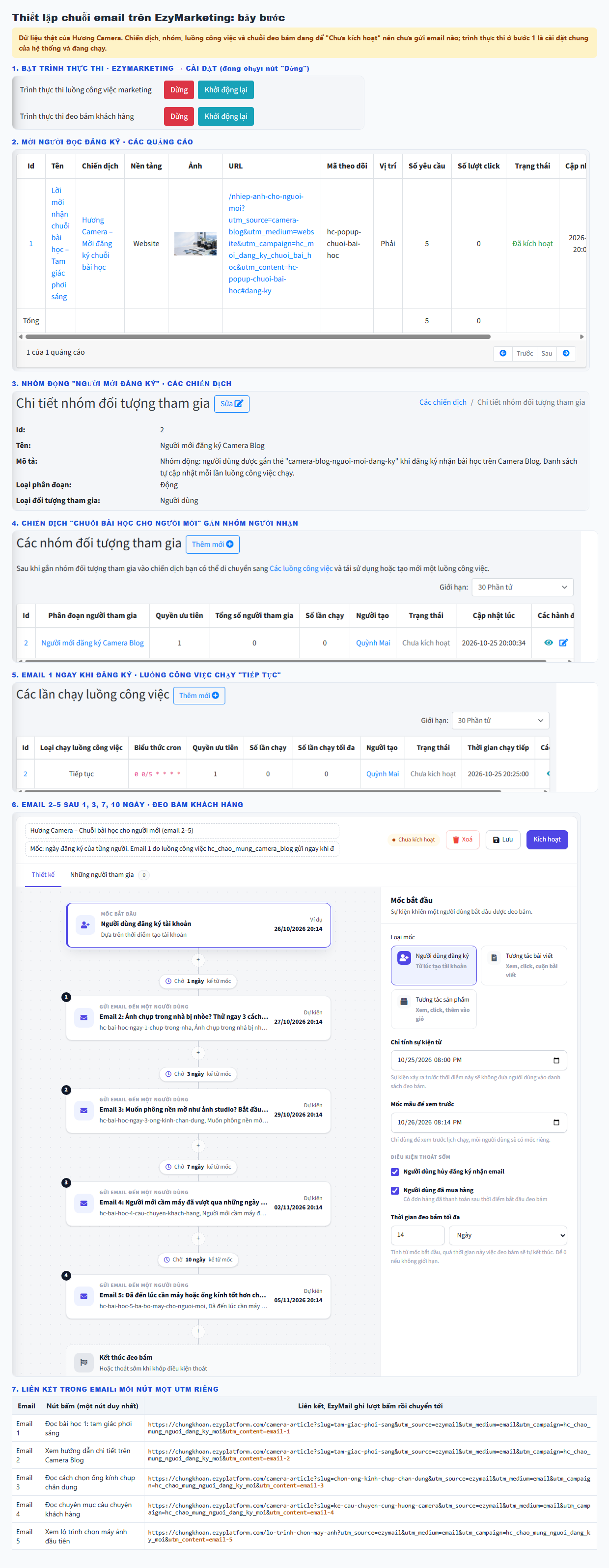This screenshot has height=1568, width=609.
Task: Click the plus connector below the Email 5 step
Action: pyautogui.click(x=198, y=1331)
